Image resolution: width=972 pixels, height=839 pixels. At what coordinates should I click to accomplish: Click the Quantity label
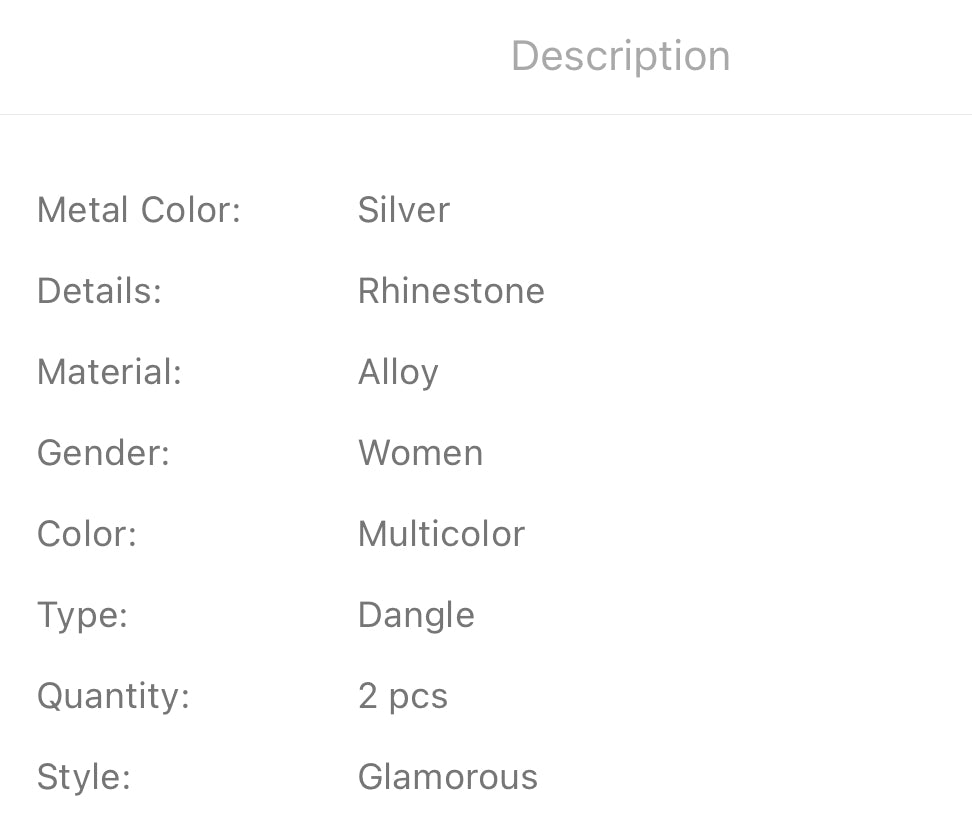113,696
